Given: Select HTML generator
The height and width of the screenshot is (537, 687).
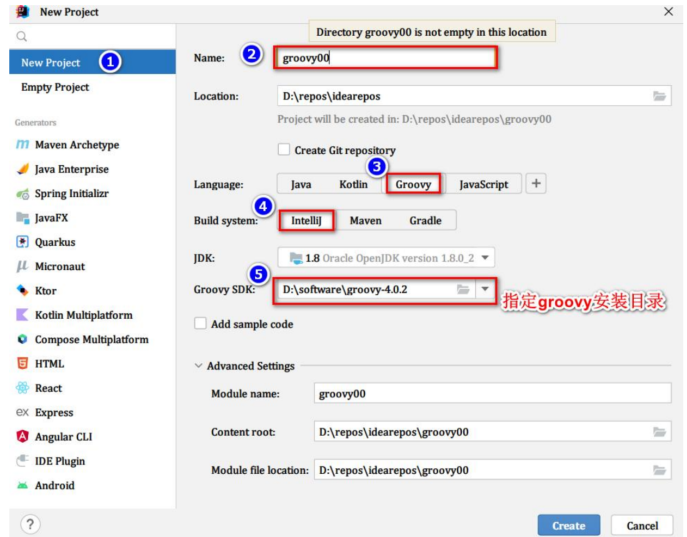Looking at the screenshot, I should pyautogui.click(x=40, y=364).
